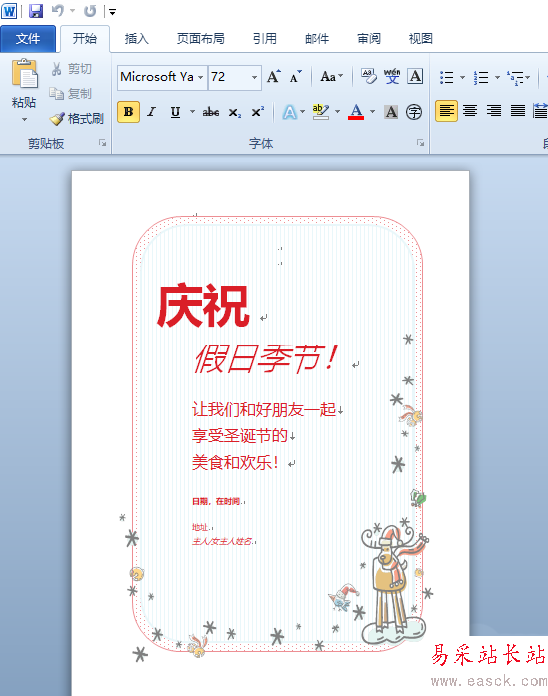Open the multilevel list dropdown arrow
Screen dimensions: 548x696
pos(528,77)
